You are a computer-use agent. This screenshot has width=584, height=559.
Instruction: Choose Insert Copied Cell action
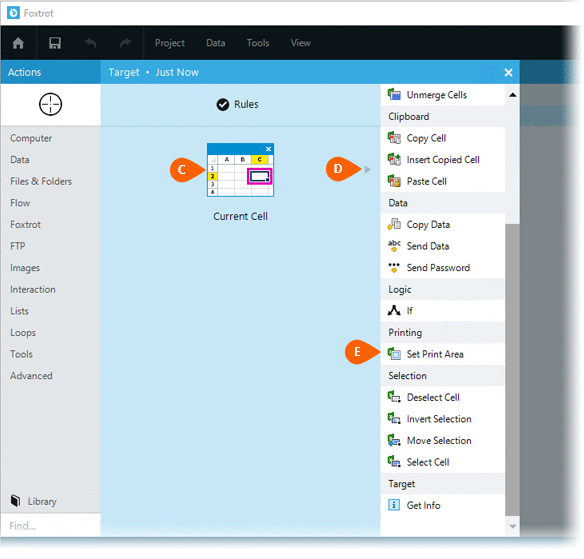coord(442,159)
